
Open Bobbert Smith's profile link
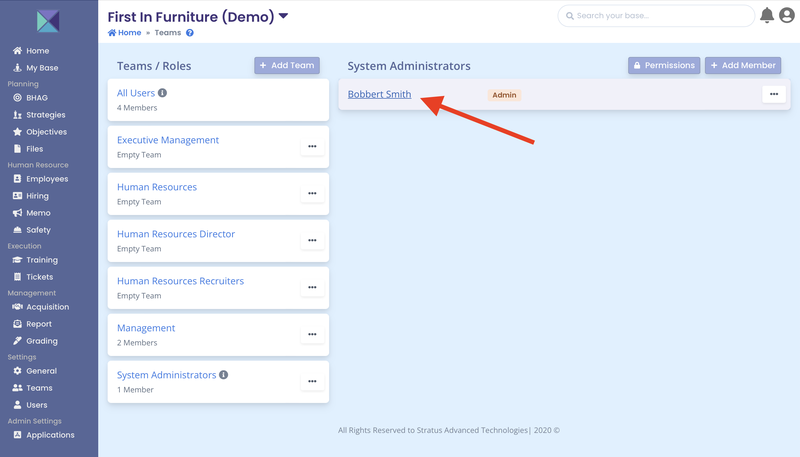coord(379,94)
